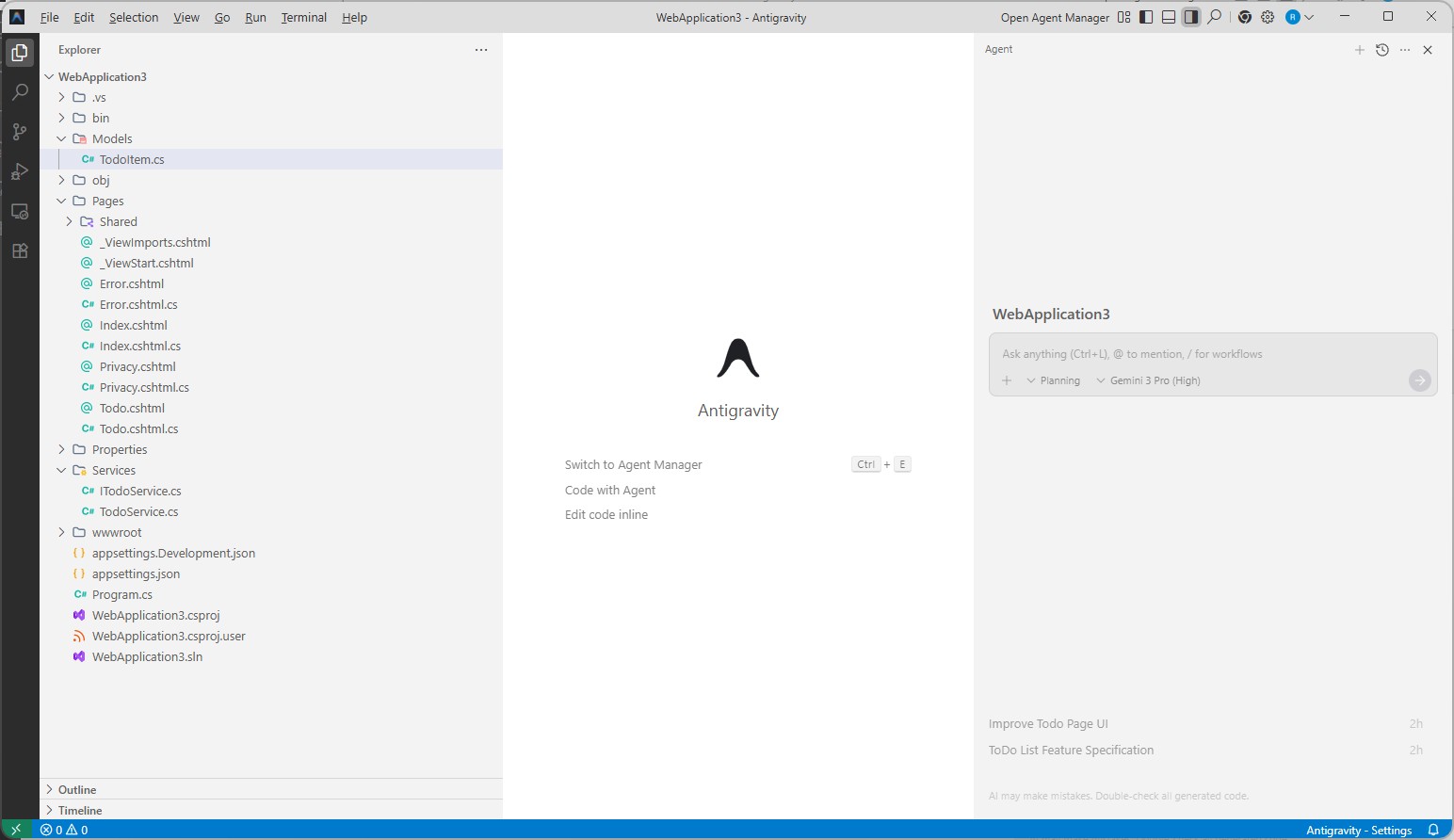Image resolution: width=1454 pixels, height=840 pixels.
Task: Open the Customize Layout icon in title bar
Action: point(1123,17)
